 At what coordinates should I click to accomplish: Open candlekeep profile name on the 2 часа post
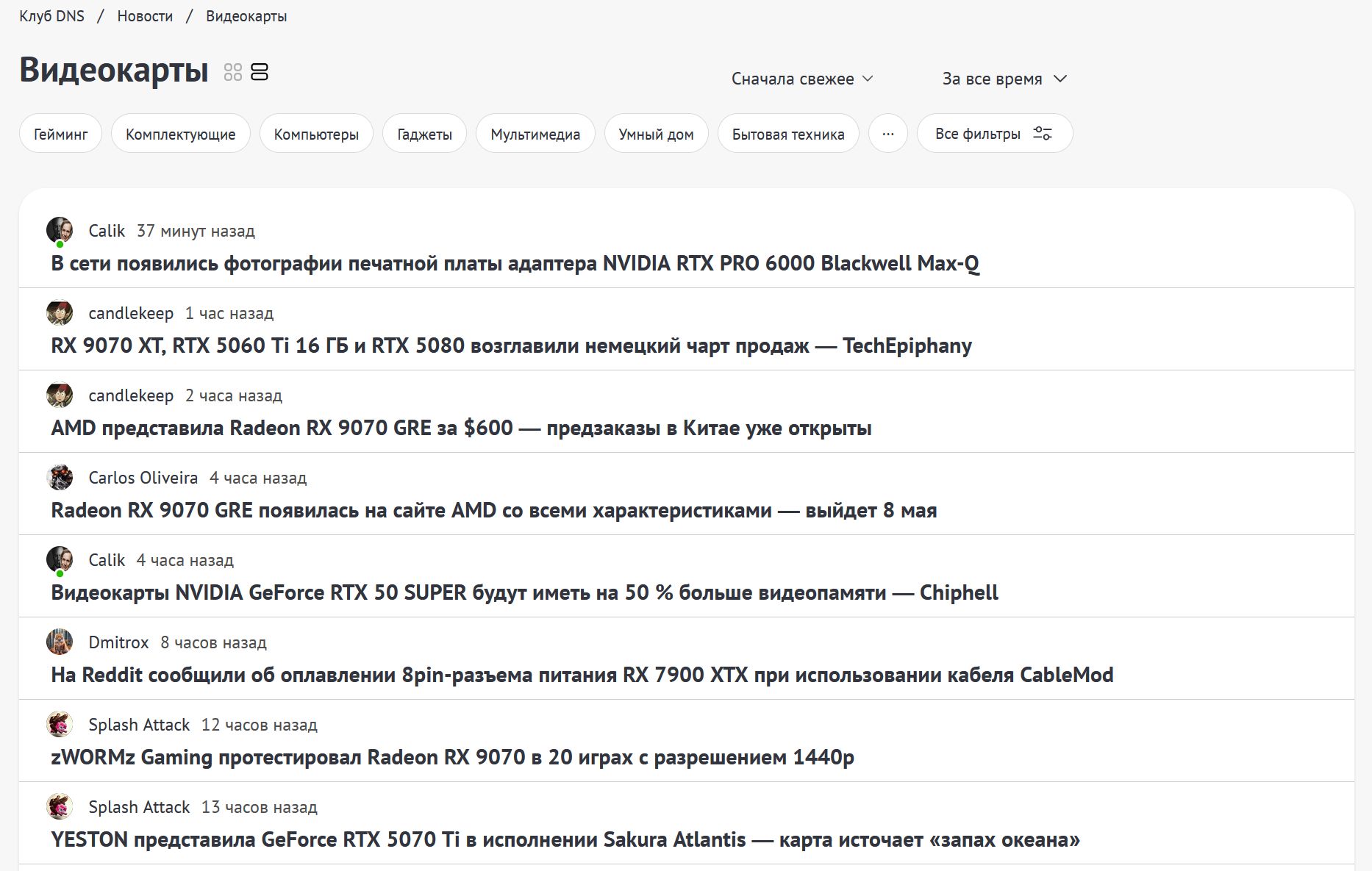[131, 395]
